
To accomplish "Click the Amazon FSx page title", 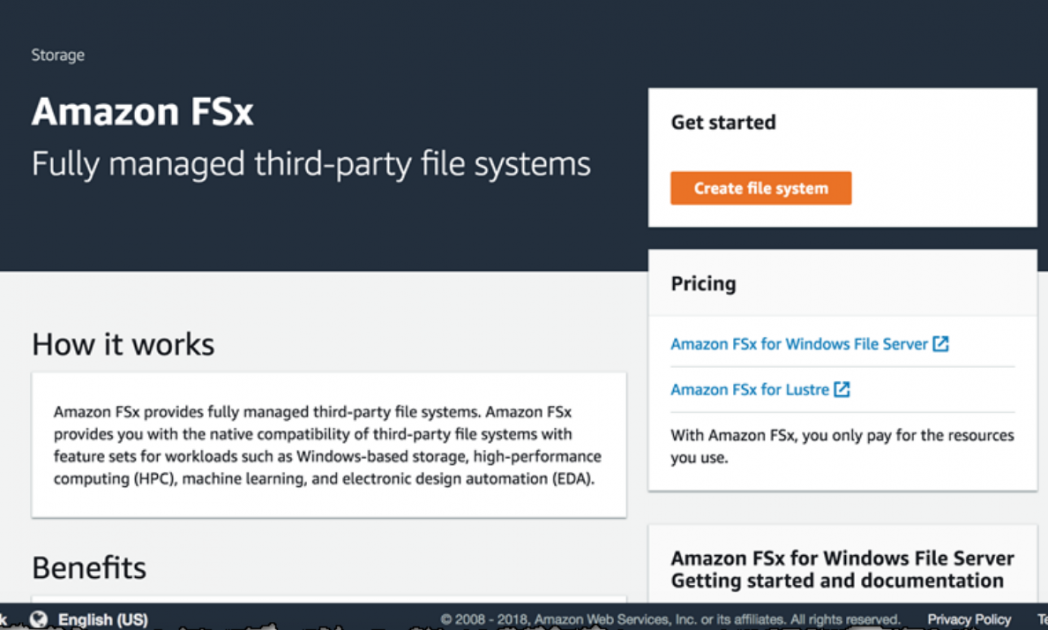I will (141, 111).
